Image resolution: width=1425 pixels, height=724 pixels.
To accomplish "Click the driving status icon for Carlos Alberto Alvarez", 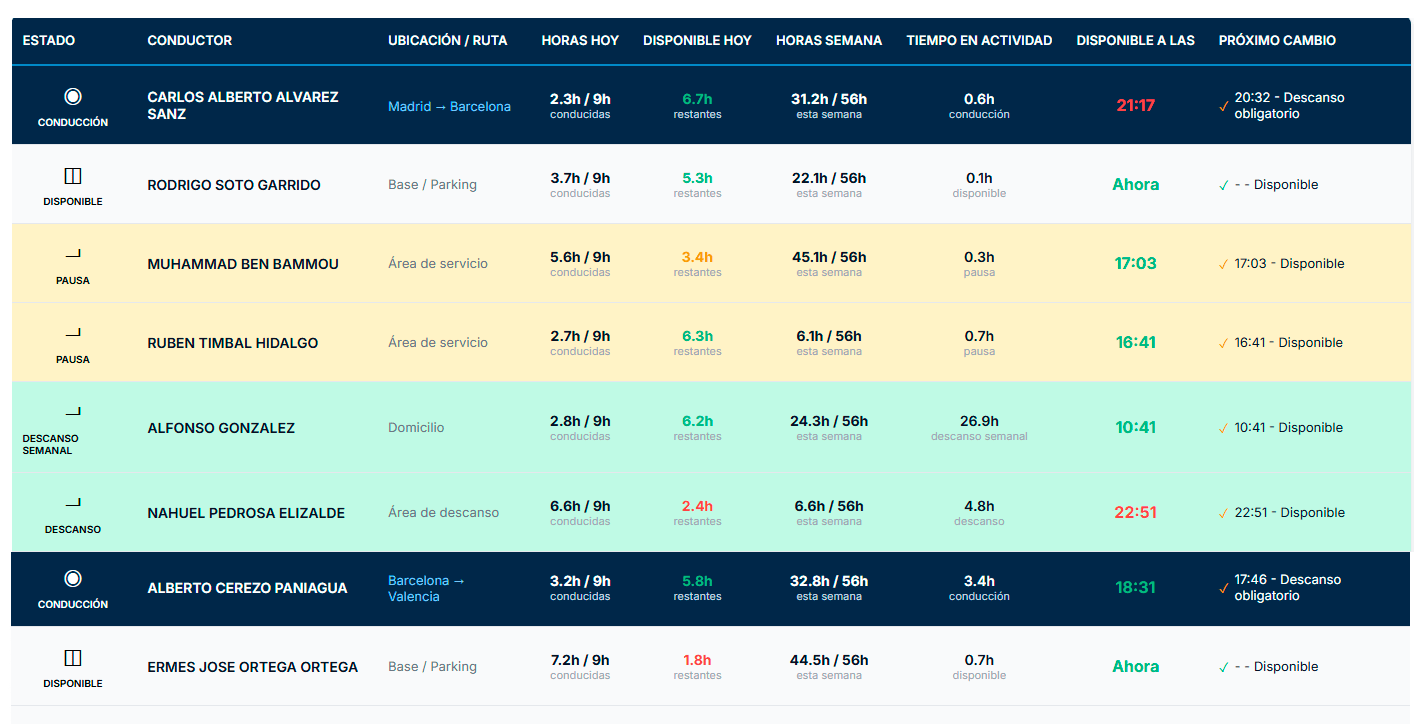I will (x=72, y=97).
